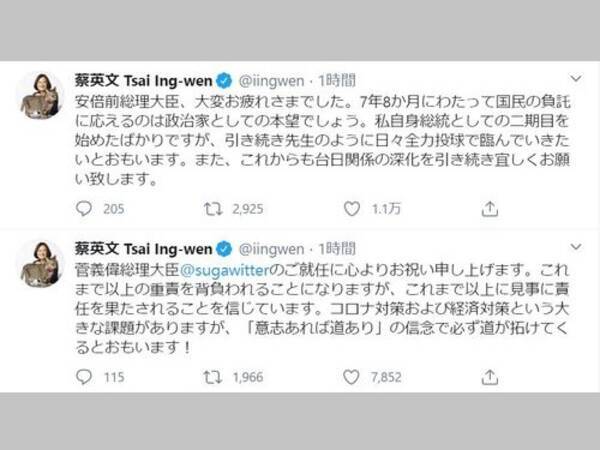The width and height of the screenshot is (600, 450).
Task: Like the tweet with 1.1万 likes
Action: [351, 209]
